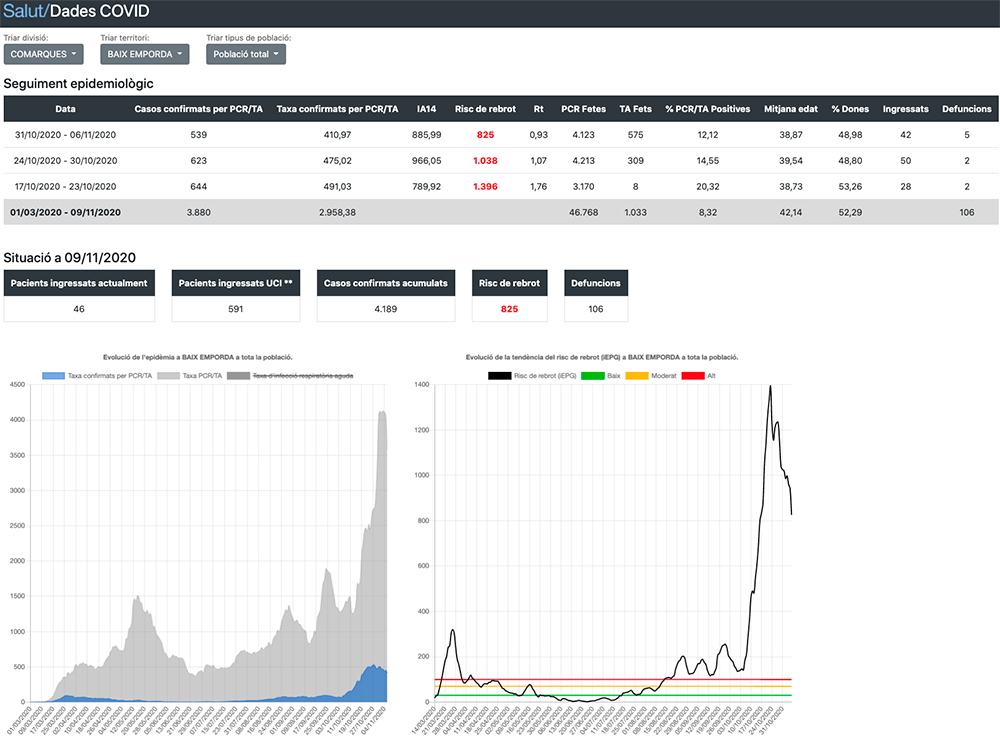Click the red outbreak risk value 1.396
The image size is (1000, 748).
pyautogui.click(x=485, y=186)
